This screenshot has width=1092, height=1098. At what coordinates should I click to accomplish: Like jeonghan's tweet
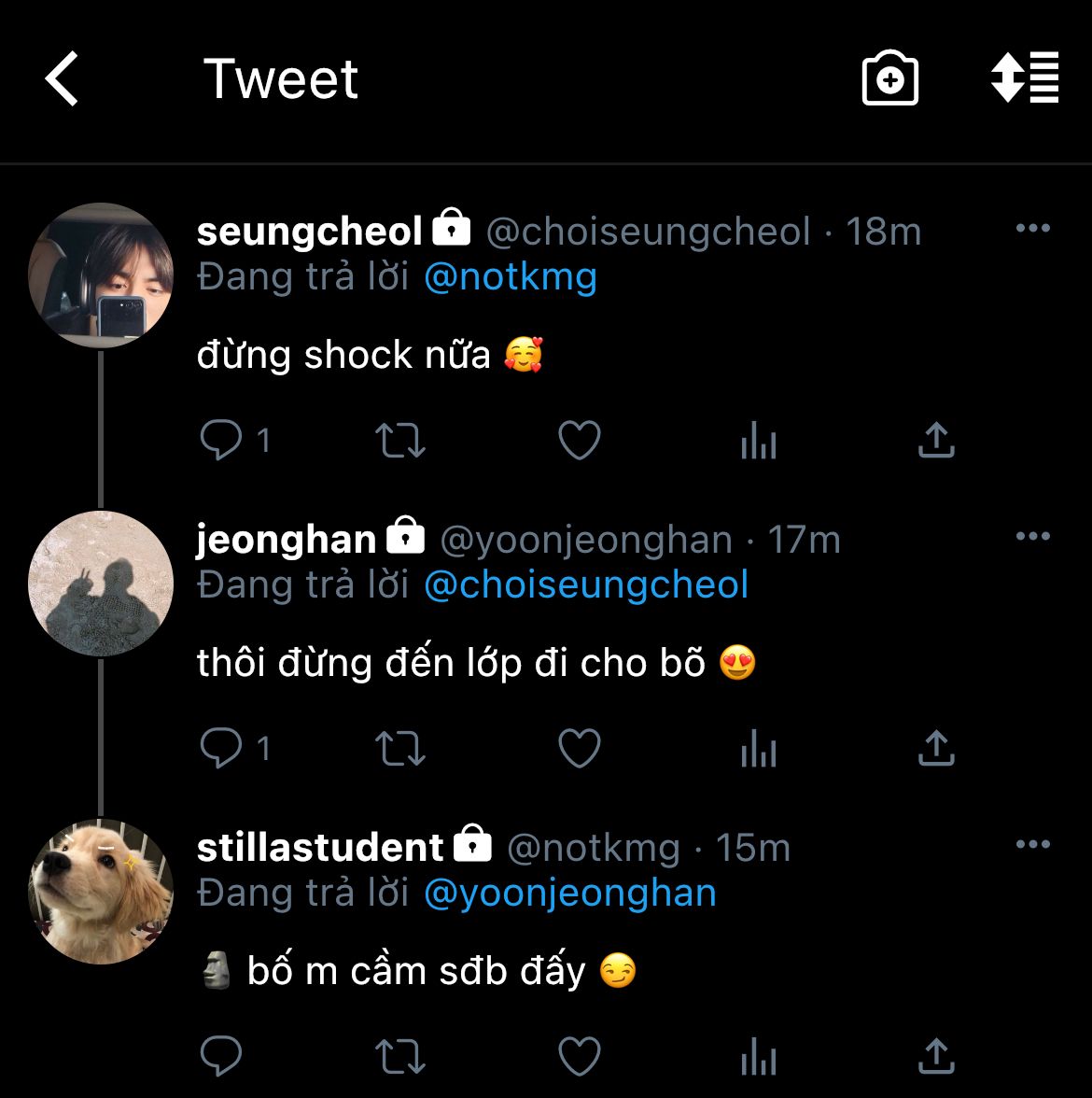tap(579, 749)
